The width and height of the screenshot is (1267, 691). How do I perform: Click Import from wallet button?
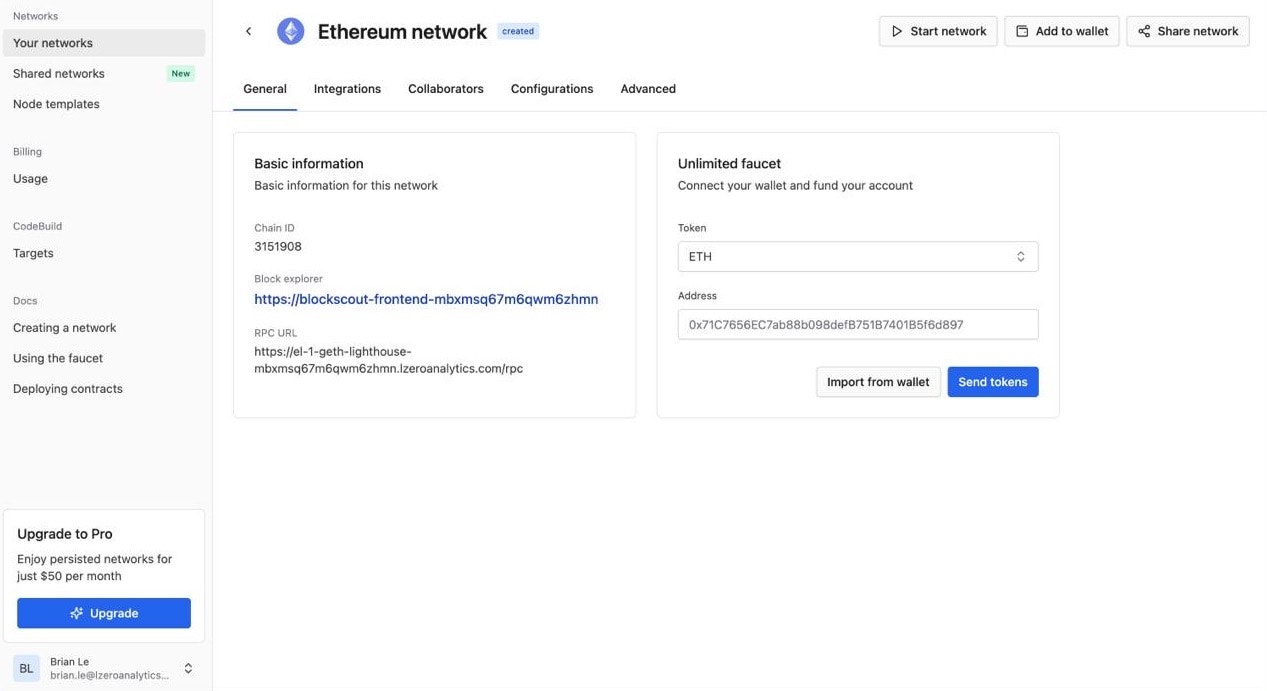(878, 382)
